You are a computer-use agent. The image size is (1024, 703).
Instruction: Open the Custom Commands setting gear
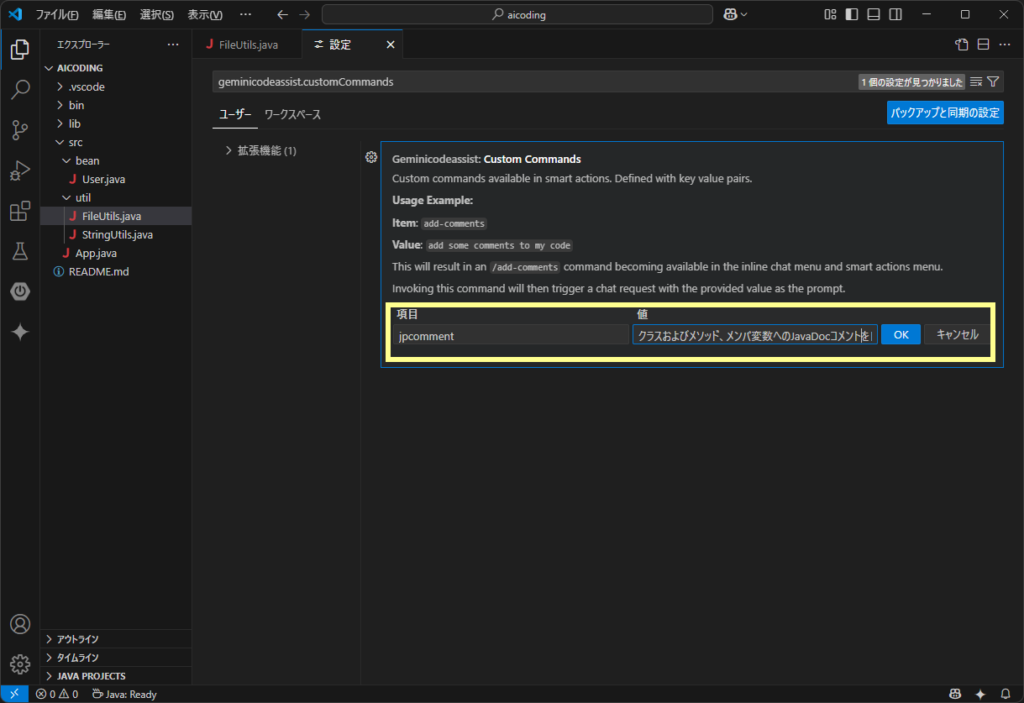[371, 157]
